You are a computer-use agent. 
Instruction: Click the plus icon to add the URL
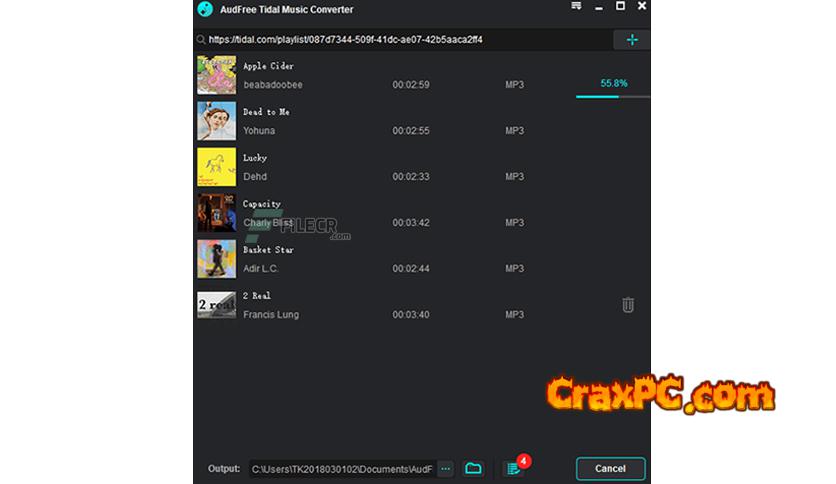632,39
